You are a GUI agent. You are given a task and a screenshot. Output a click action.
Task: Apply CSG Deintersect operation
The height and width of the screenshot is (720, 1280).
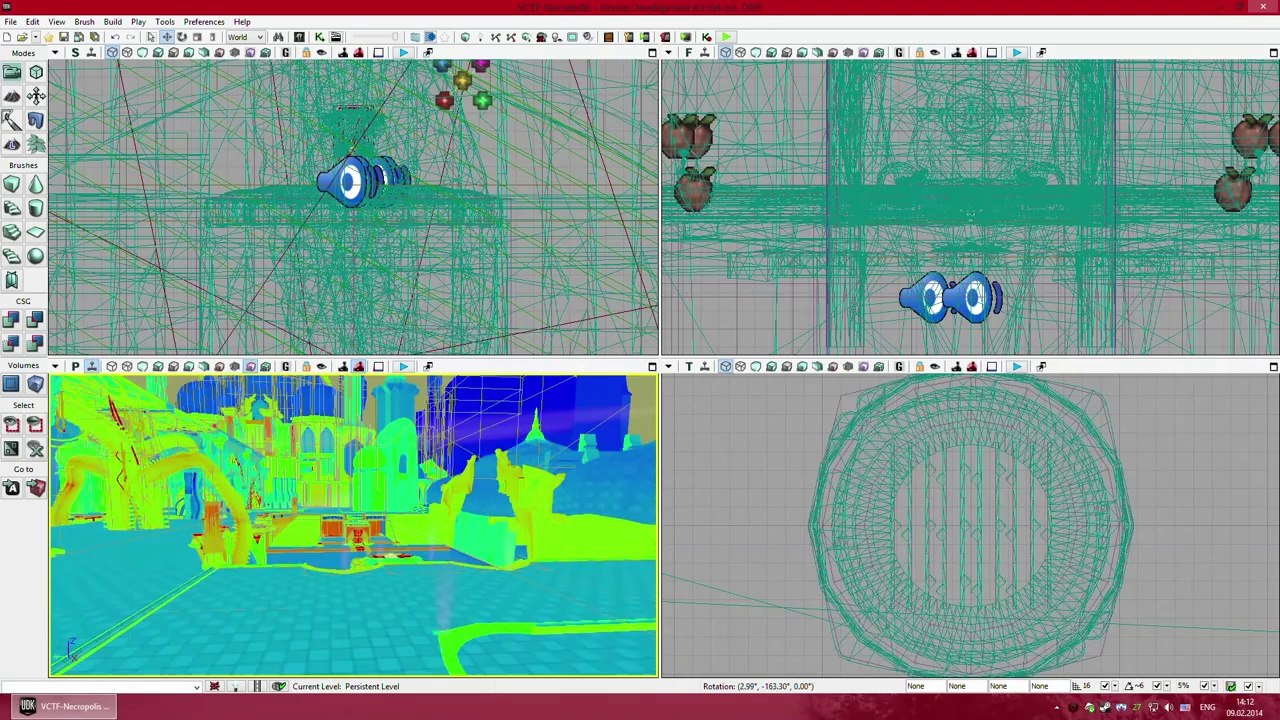tap(36, 344)
